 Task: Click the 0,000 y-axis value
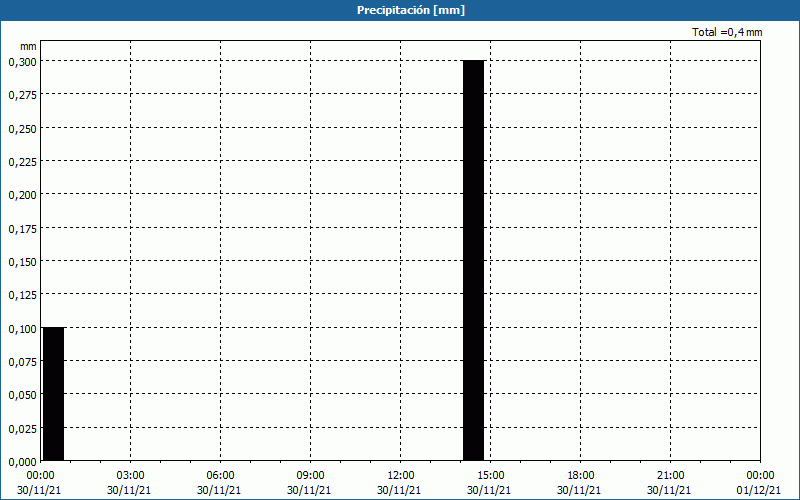[22, 462]
